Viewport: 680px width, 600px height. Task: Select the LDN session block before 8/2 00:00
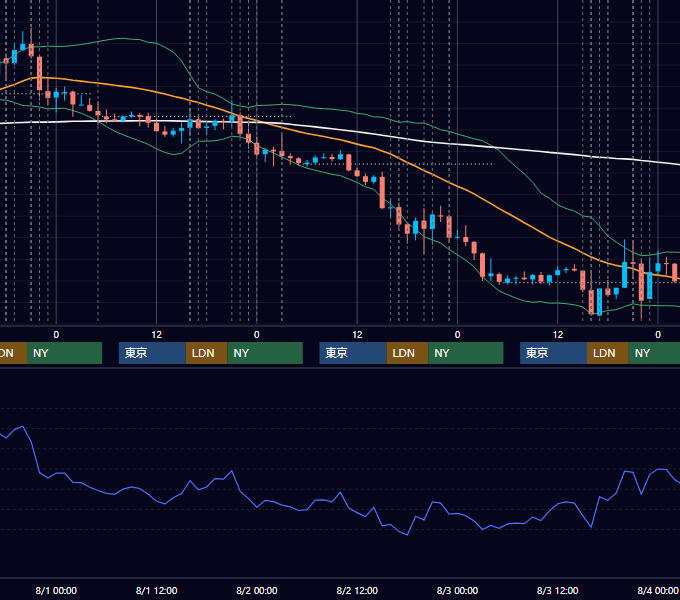click(206, 353)
